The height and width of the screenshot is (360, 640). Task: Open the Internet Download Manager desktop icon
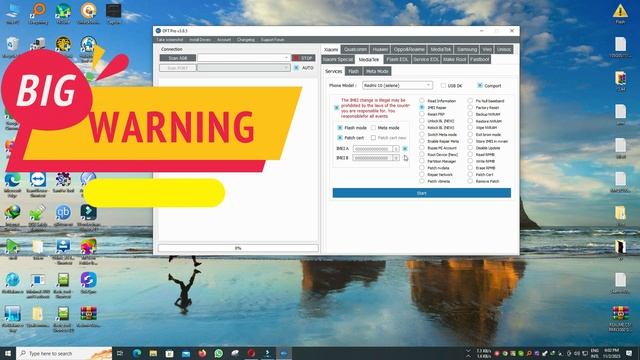(12, 216)
